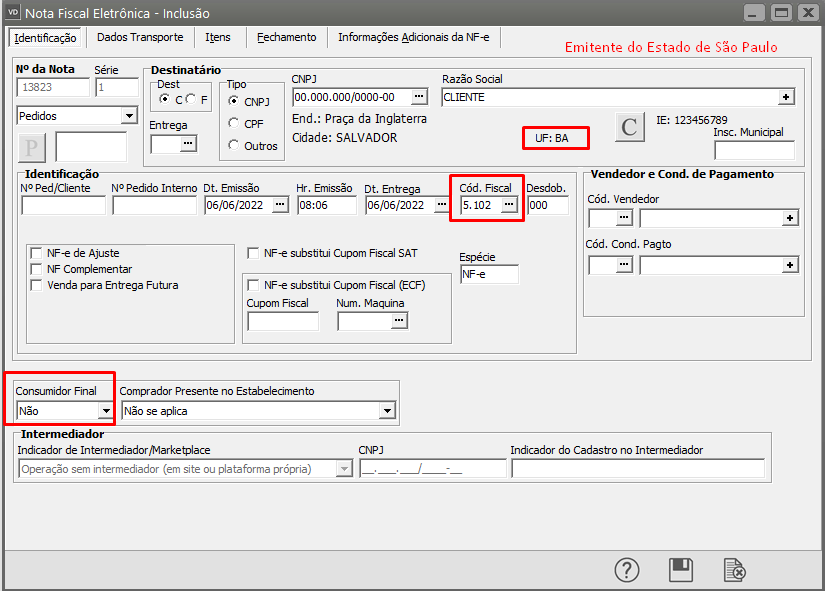The height and width of the screenshot is (591, 825).
Task: Open CNPJ lookup ellipsis button
Action: 419,97
